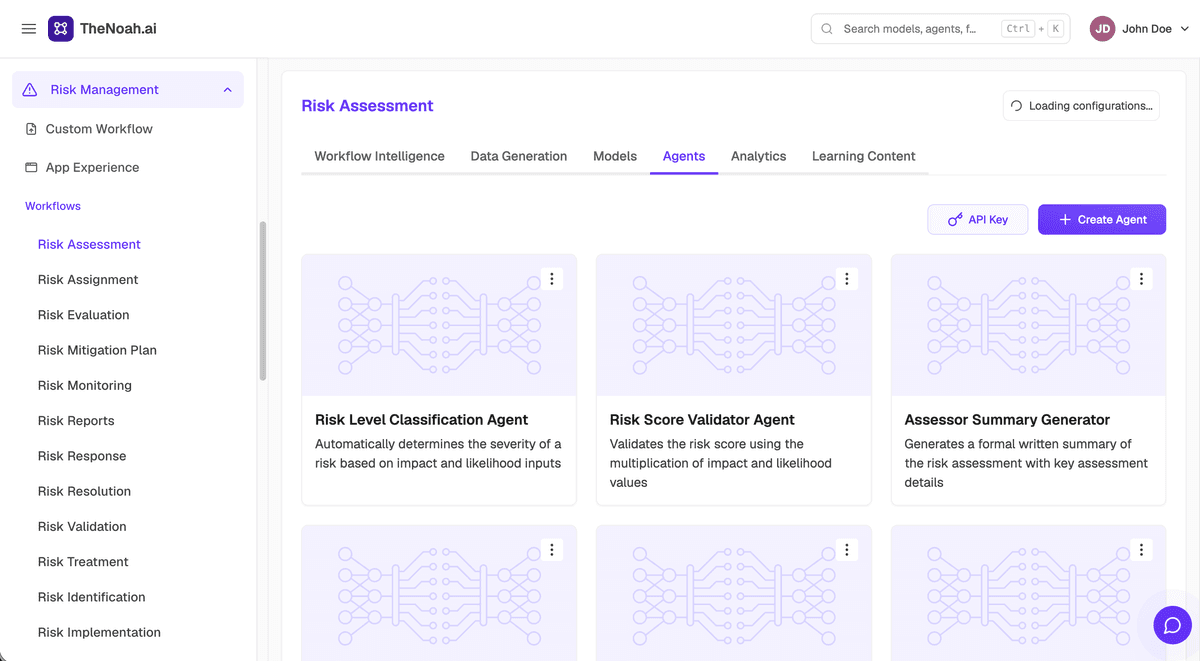Click the Risk Assessment page heading
The height and width of the screenshot is (661, 1200).
[367, 106]
